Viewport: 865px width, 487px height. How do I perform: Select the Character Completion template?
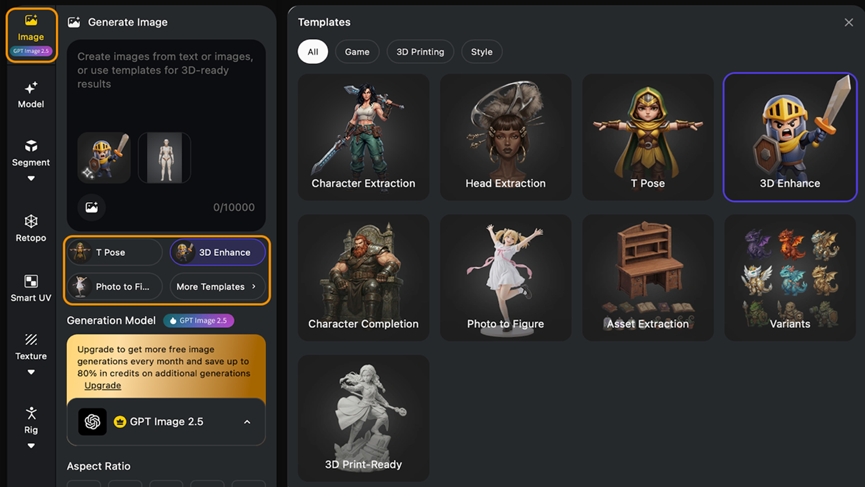(364, 277)
